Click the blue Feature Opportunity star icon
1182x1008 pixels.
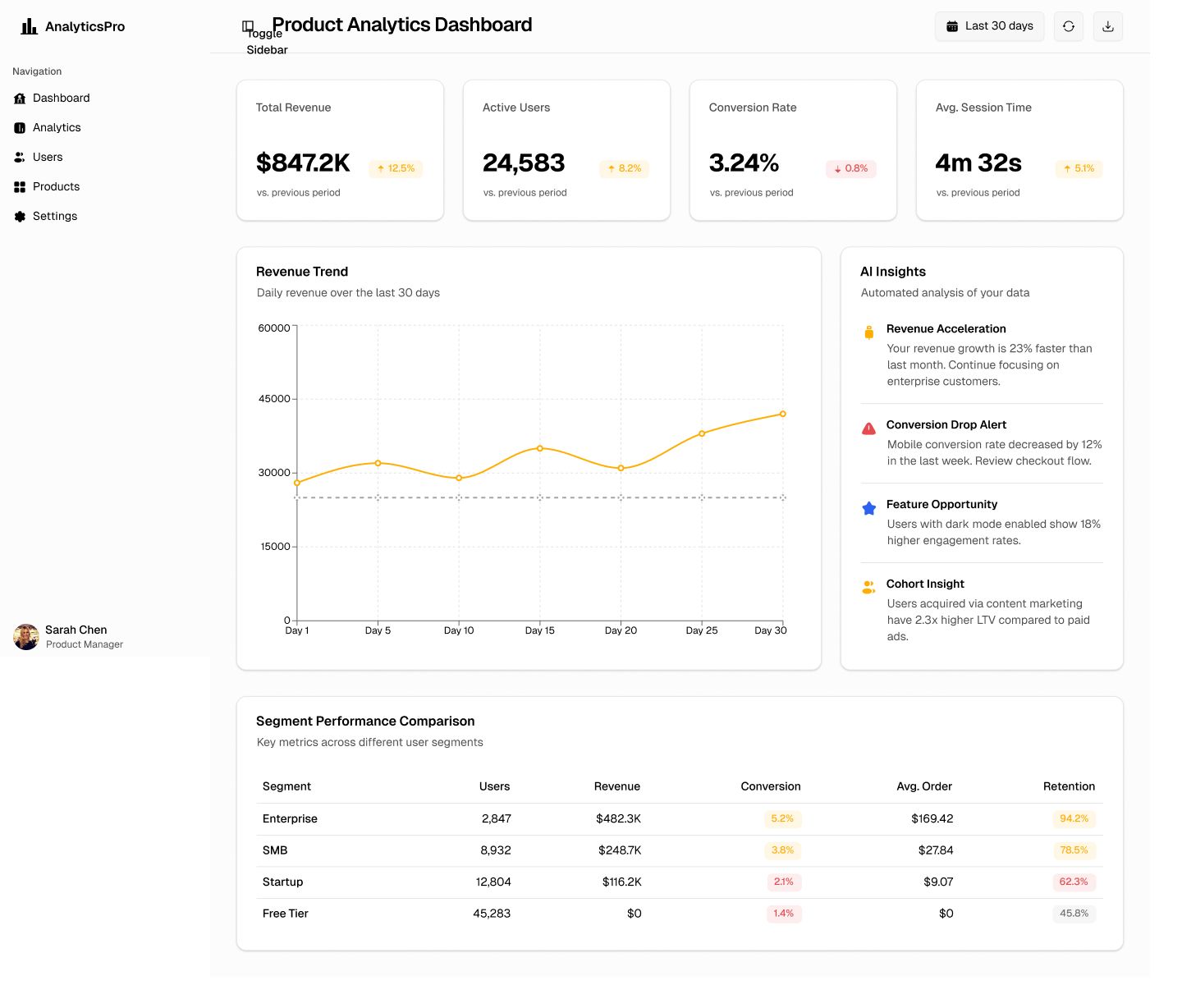868,508
